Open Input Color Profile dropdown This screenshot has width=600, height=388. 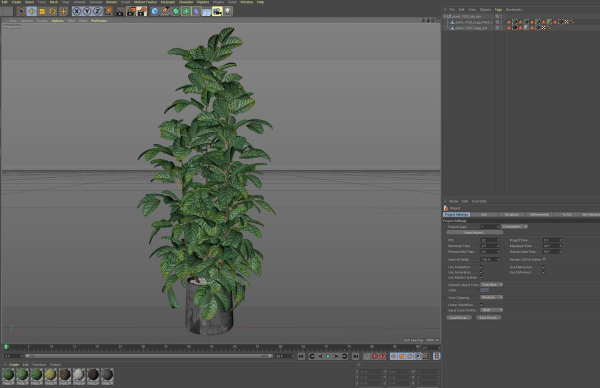(491, 310)
